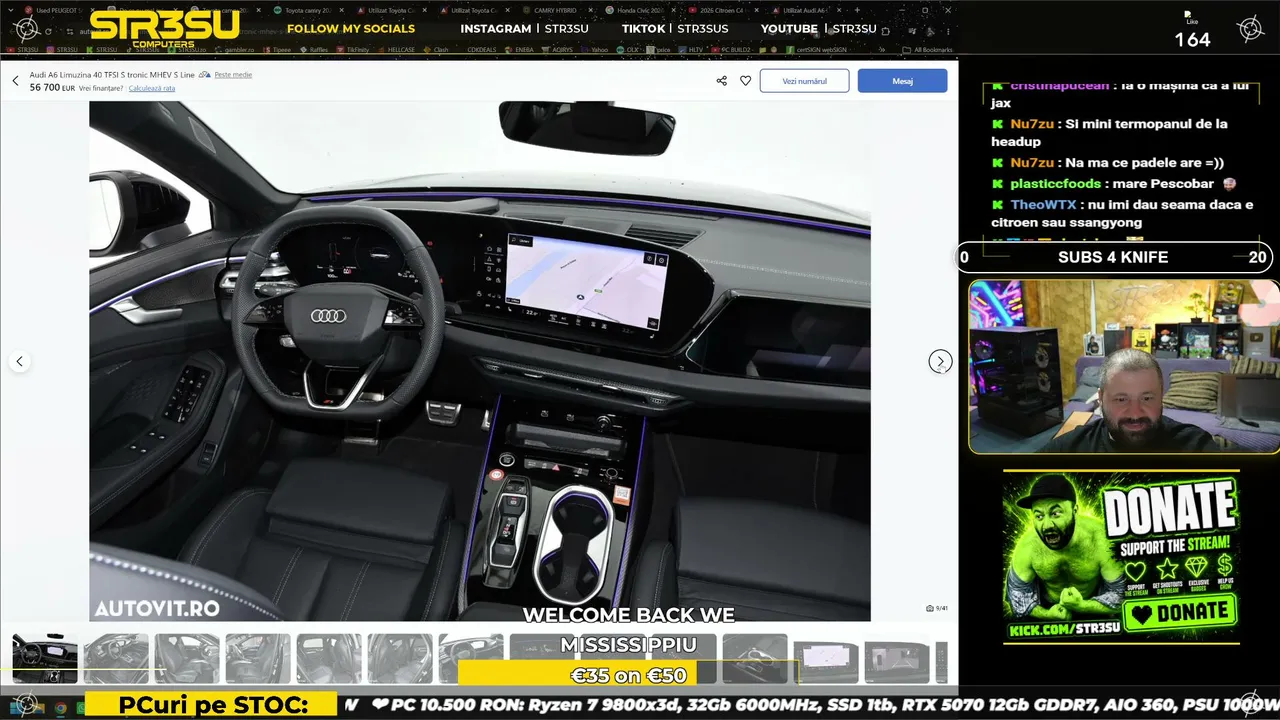Open the HELLCASE bookmark
The image size is (1280, 720).
pyautogui.click(x=397, y=49)
